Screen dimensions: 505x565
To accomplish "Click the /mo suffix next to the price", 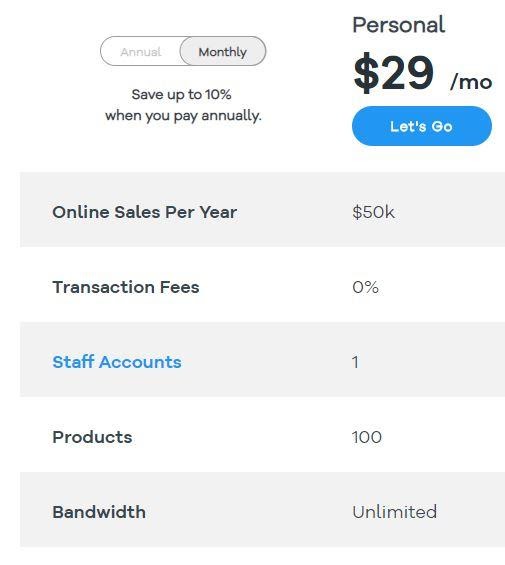I will click(x=471, y=82).
